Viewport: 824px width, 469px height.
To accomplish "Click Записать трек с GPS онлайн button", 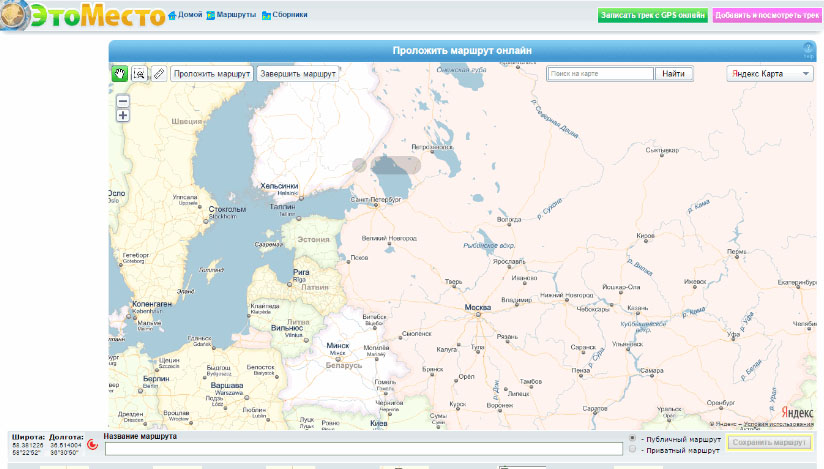I will pyautogui.click(x=653, y=15).
